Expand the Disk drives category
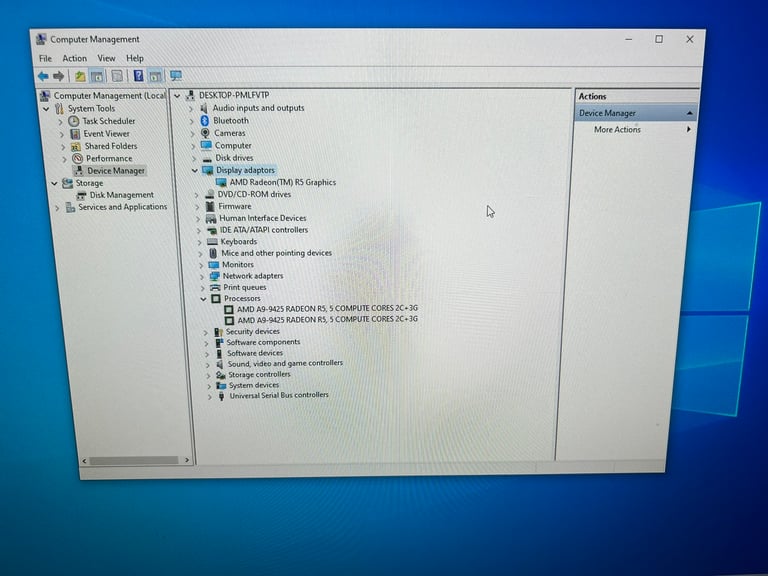This screenshot has height=576, width=768. (194, 158)
